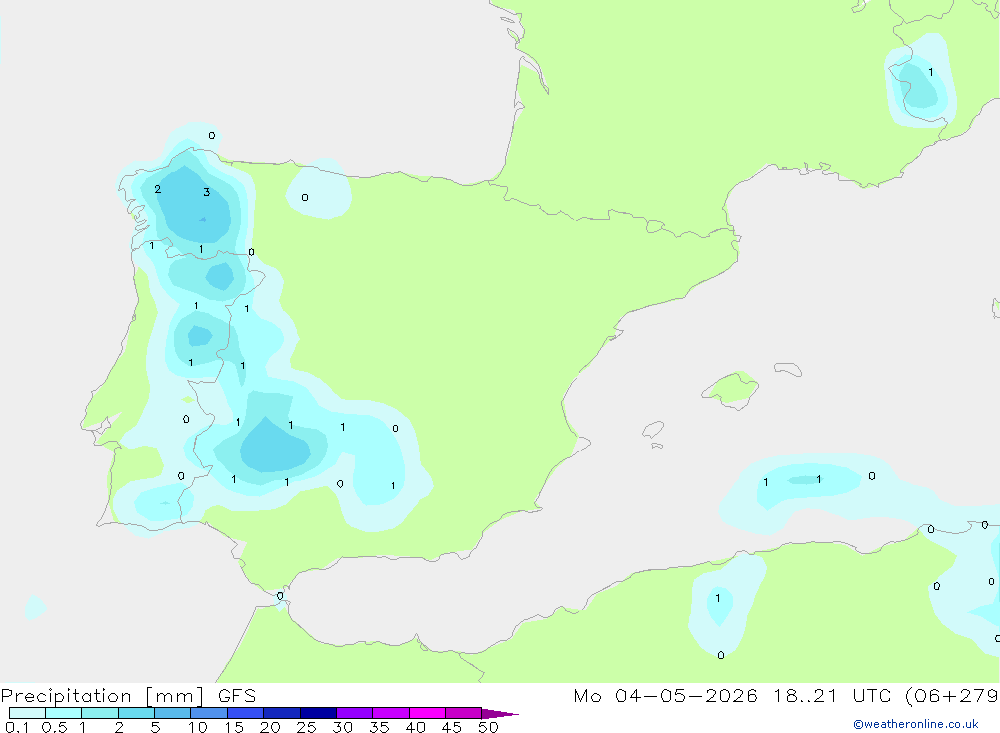Click Ibiza island on the map
This screenshot has height=733, width=1000.
coord(652,429)
